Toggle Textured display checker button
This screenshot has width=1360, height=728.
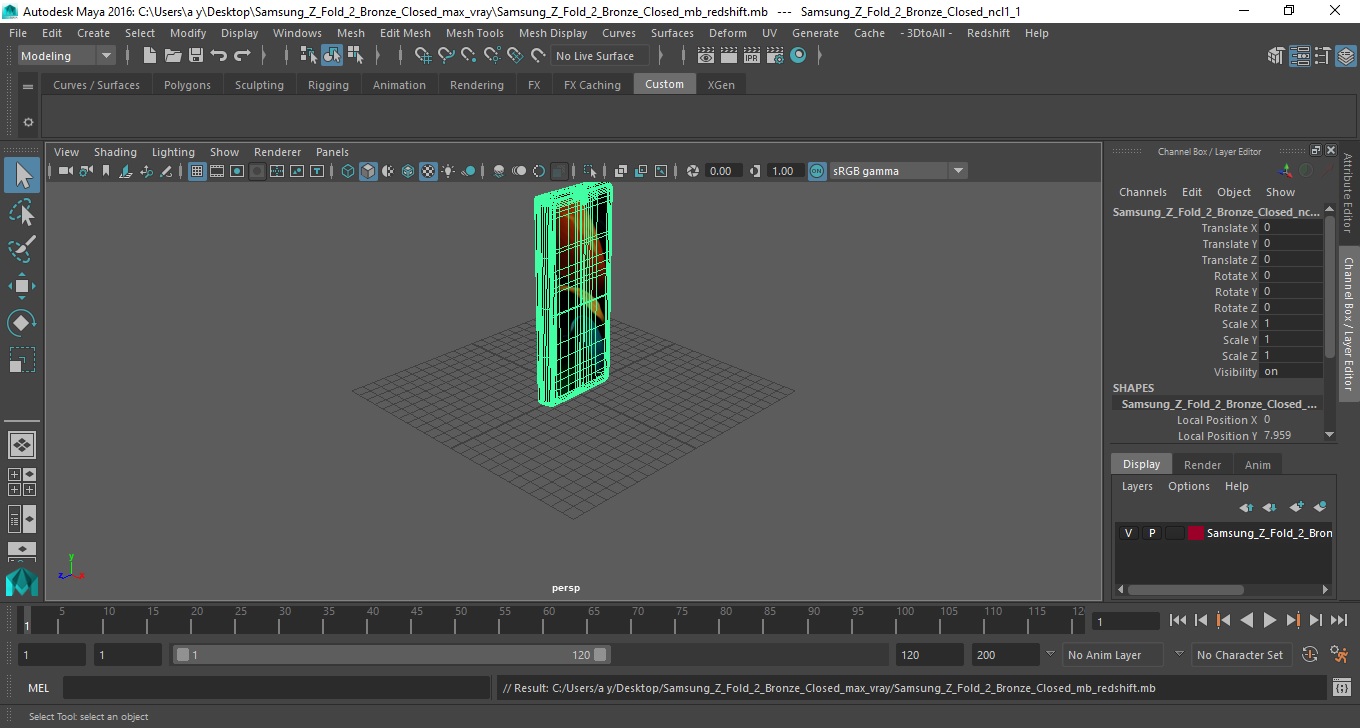[x=428, y=171]
